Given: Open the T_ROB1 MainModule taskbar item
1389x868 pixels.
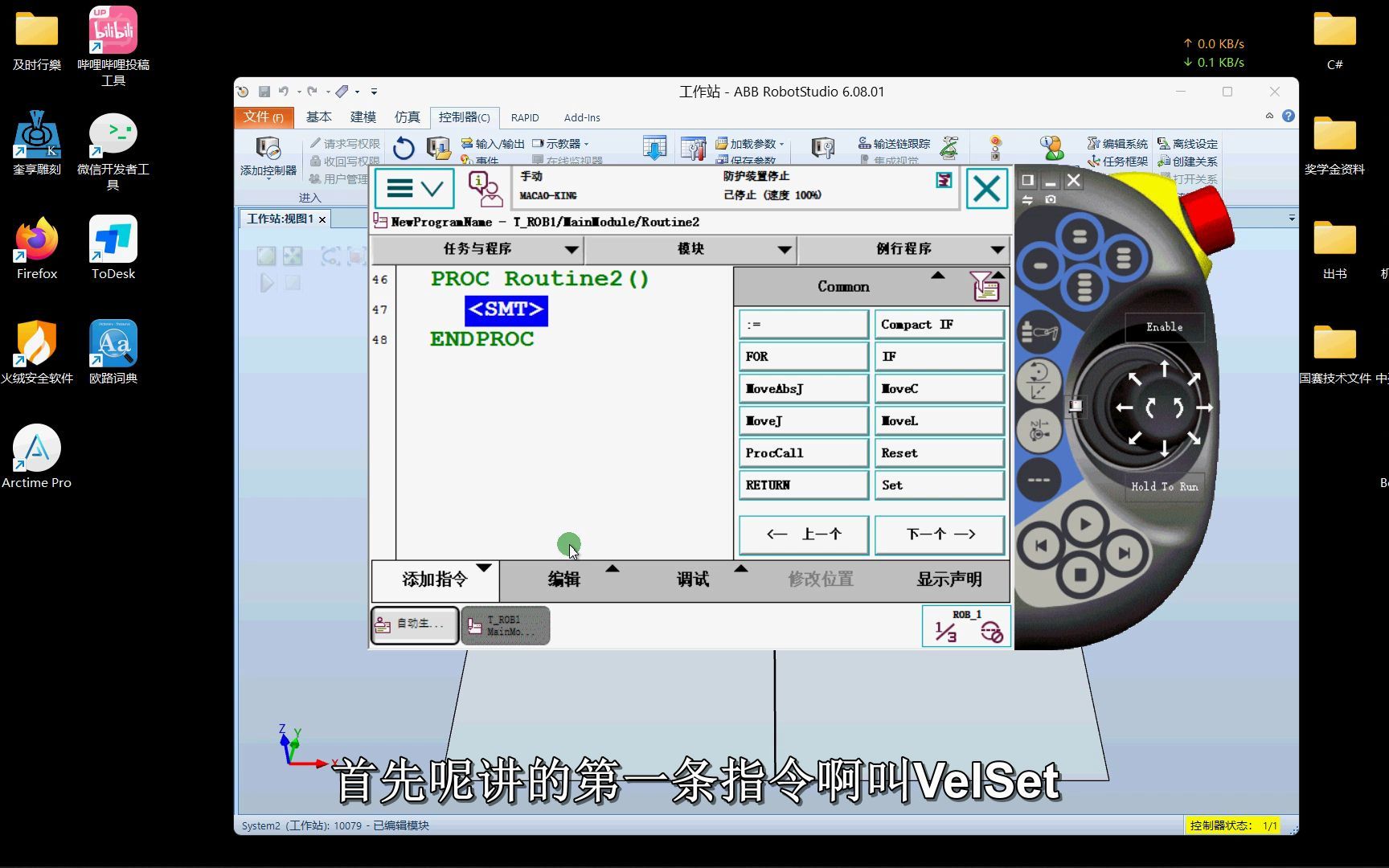Looking at the screenshot, I should pos(506,625).
